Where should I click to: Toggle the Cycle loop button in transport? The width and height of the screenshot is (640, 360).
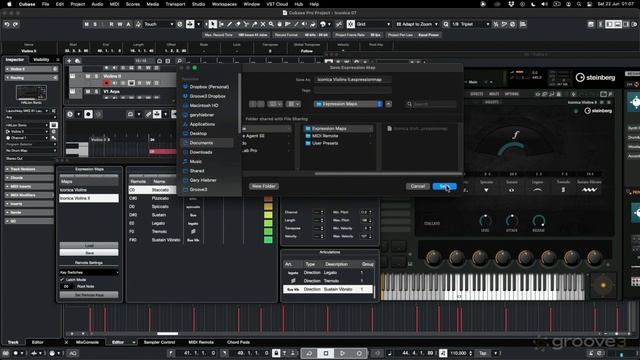309,353
